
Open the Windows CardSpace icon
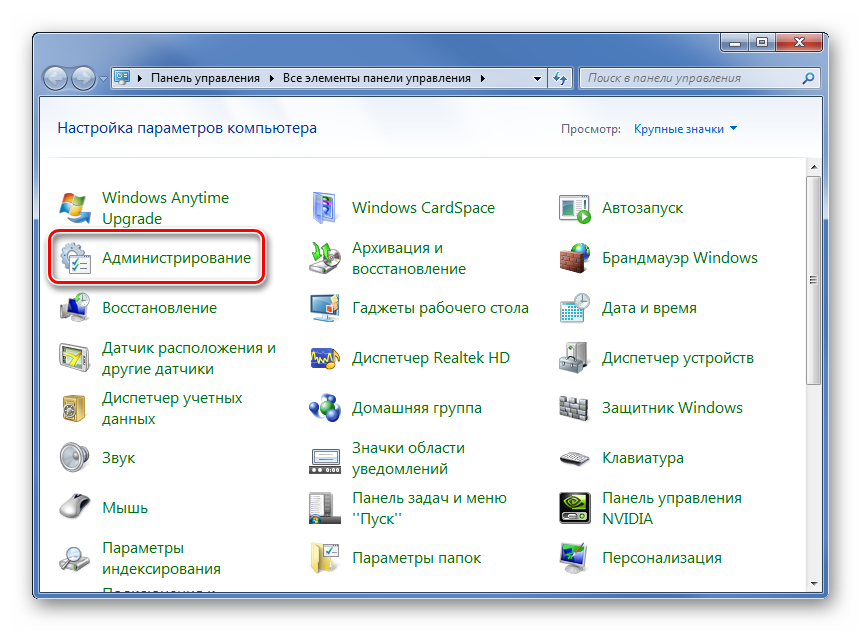click(x=325, y=208)
